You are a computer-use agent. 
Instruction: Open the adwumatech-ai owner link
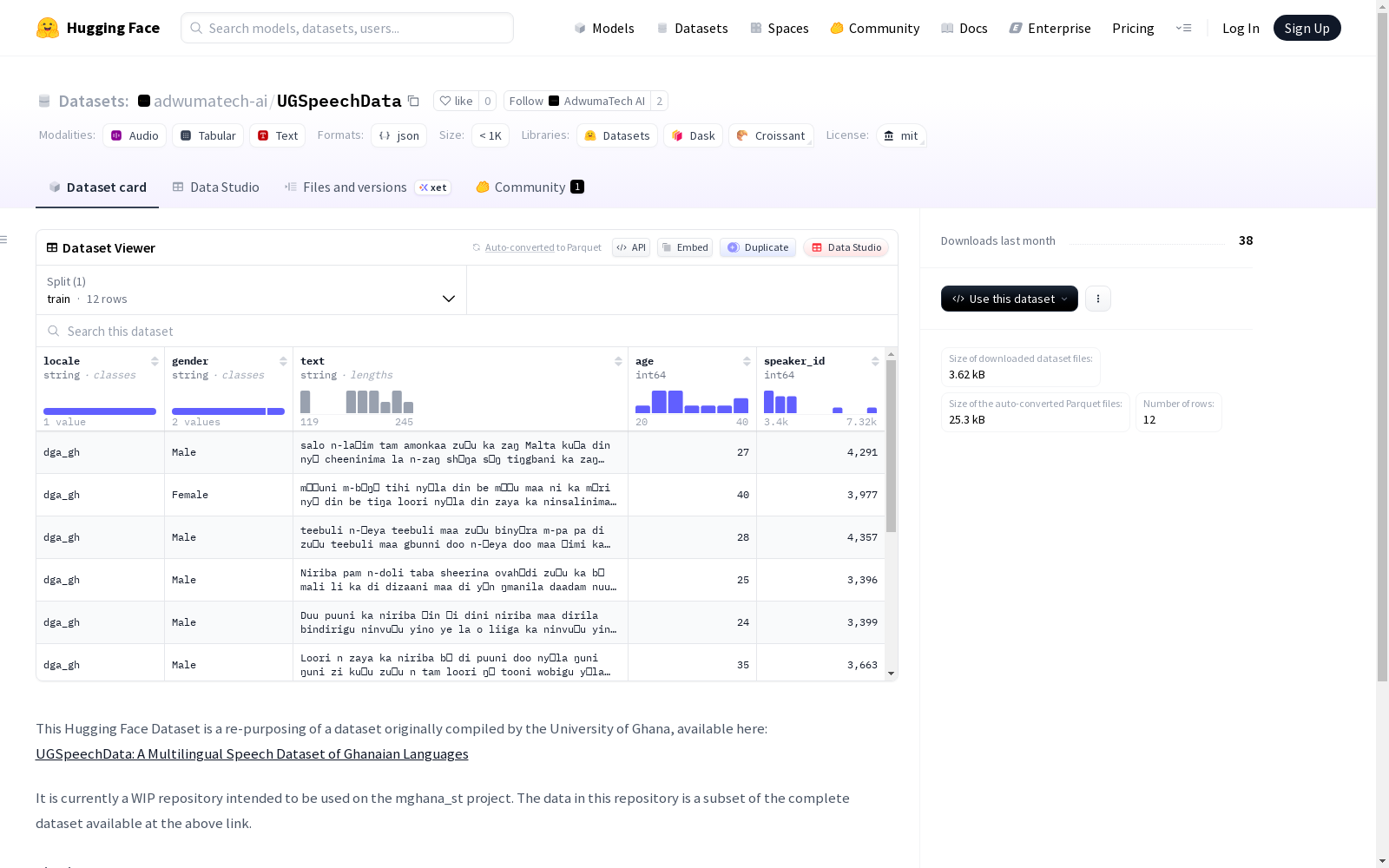click(x=210, y=101)
